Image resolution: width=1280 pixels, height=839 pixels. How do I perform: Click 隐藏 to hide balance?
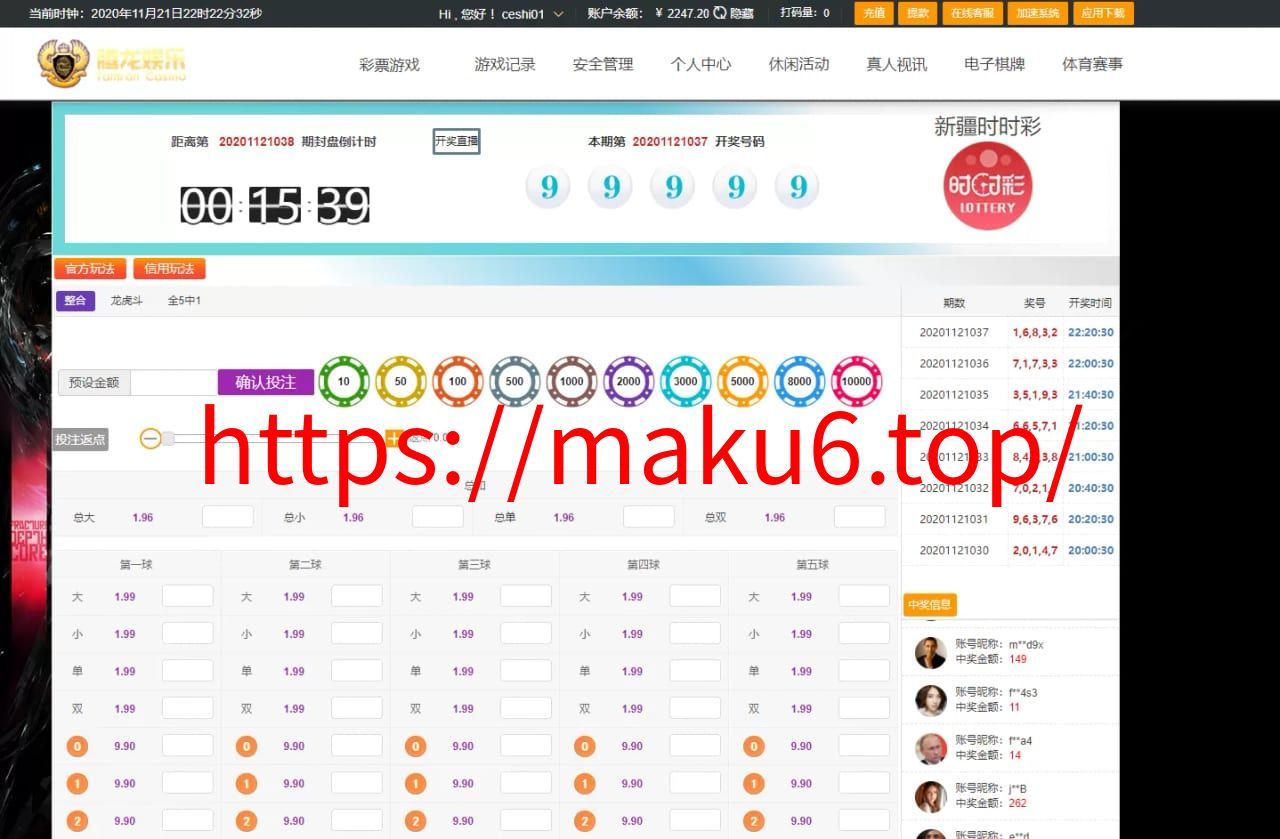(742, 14)
